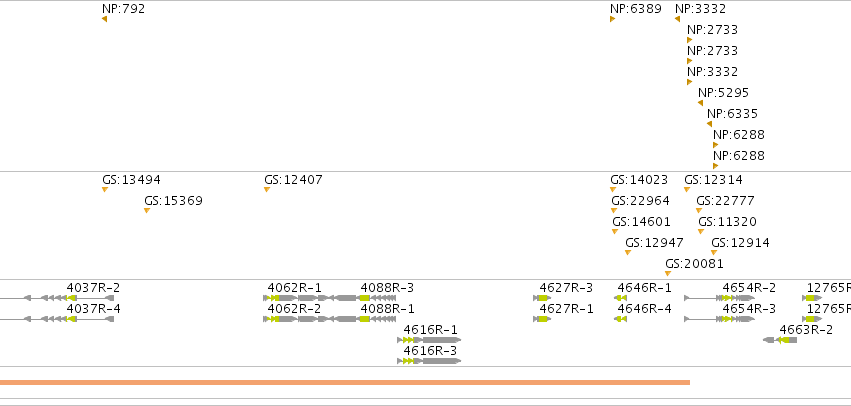Click the 4646R-4 transcript
Viewport: 851px width, 406px height.
[620, 319]
